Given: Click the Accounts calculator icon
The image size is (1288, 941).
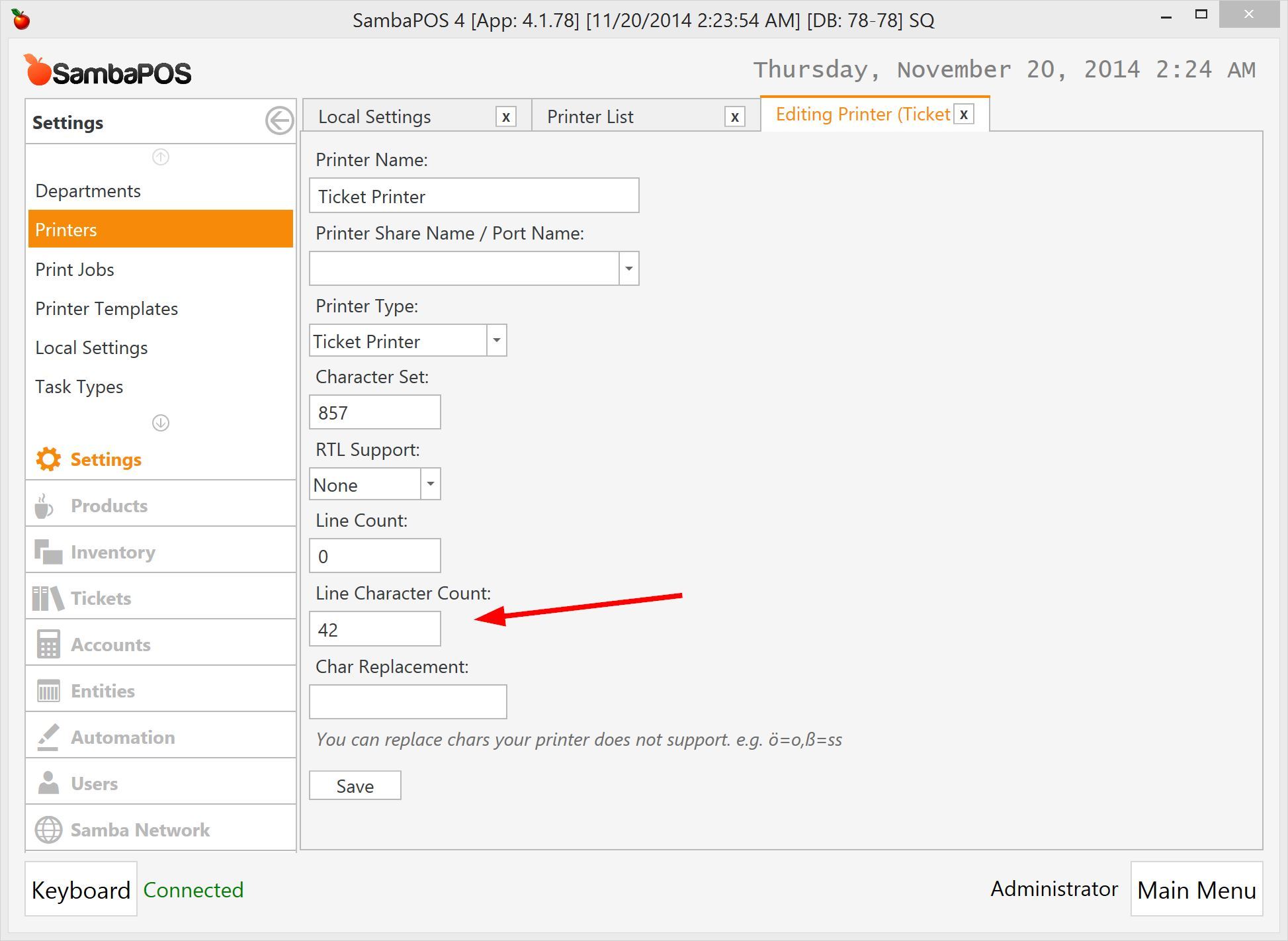Looking at the screenshot, I should (x=48, y=645).
